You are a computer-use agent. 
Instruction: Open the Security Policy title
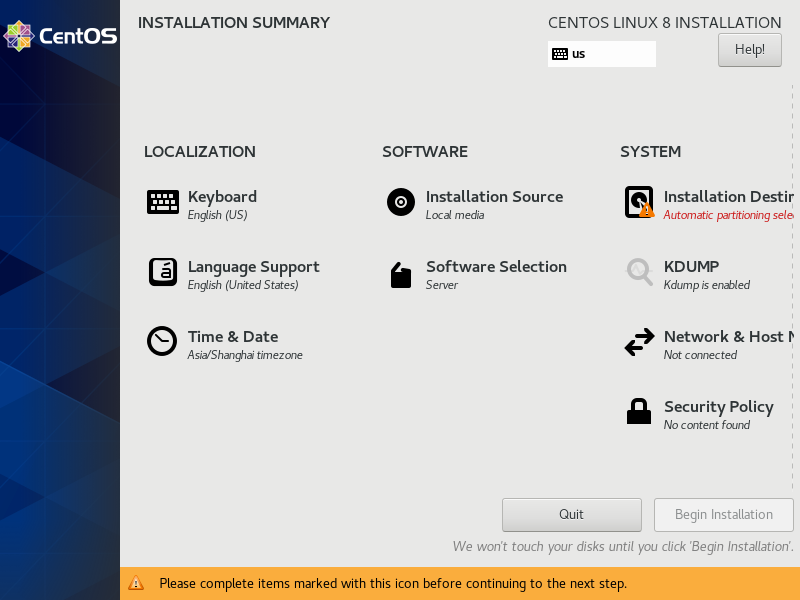[x=718, y=406]
